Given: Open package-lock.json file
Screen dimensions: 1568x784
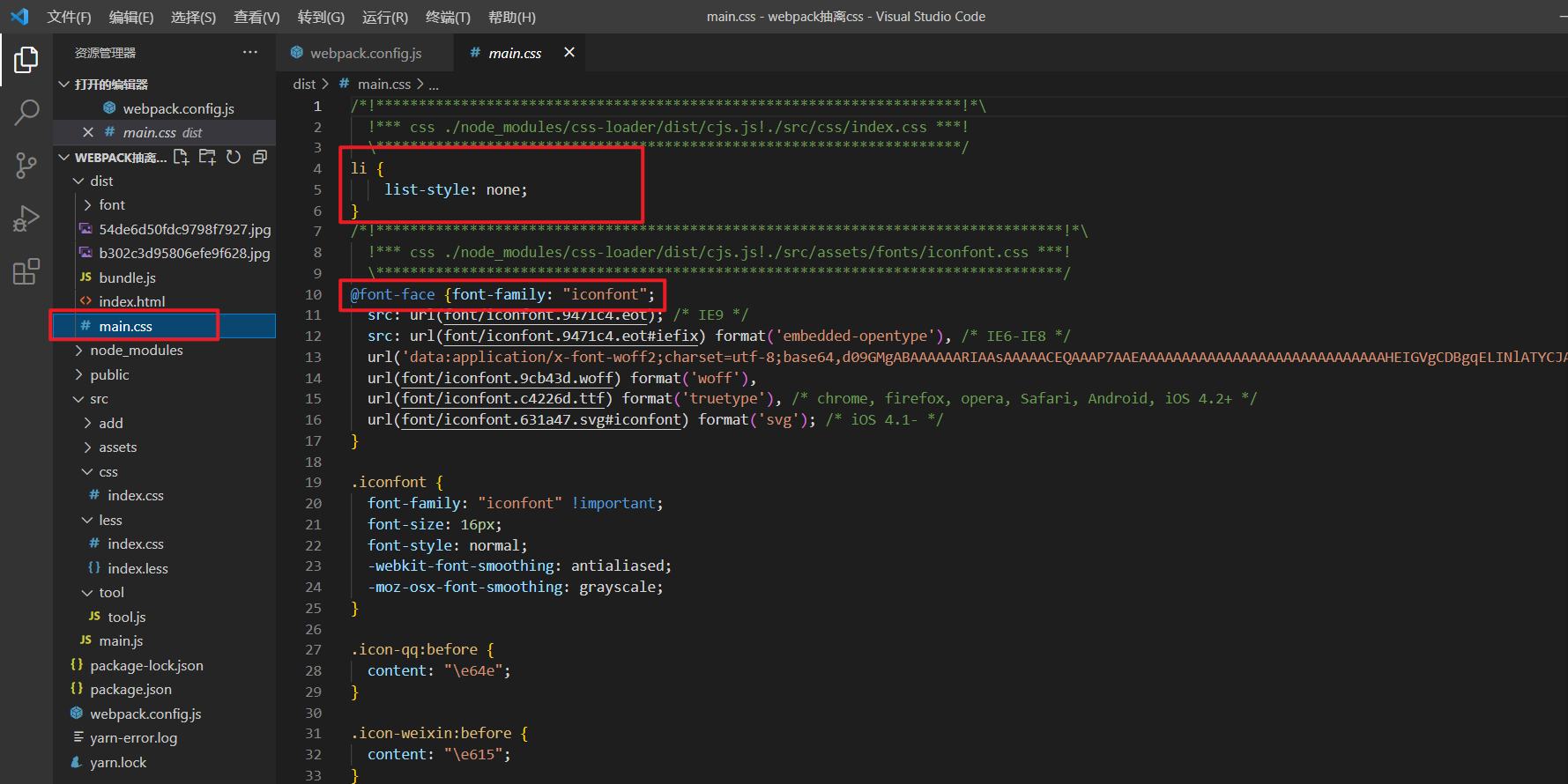Looking at the screenshot, I should click(x=164, y=665).
